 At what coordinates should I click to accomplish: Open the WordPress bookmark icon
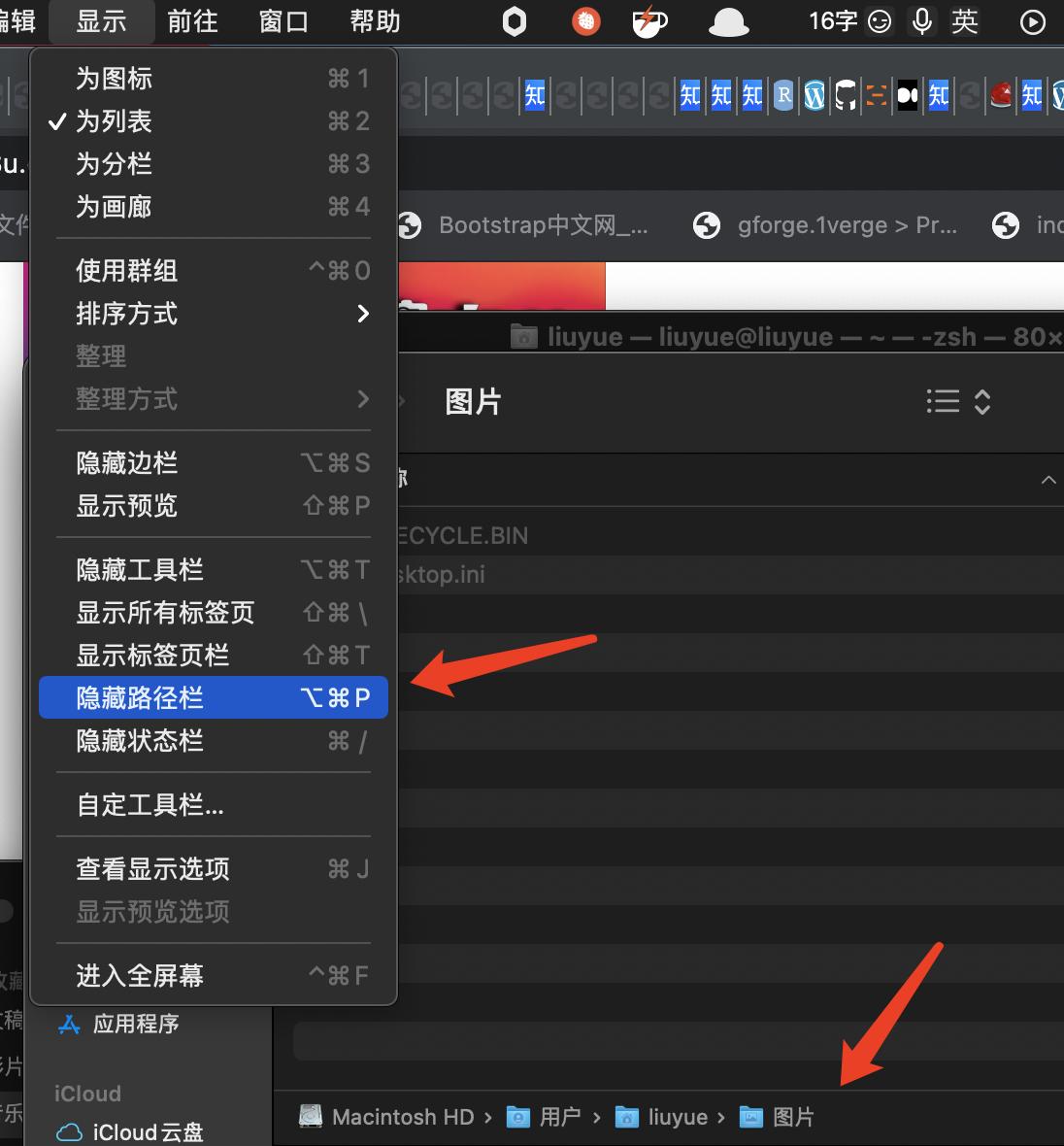coord(814,95)
